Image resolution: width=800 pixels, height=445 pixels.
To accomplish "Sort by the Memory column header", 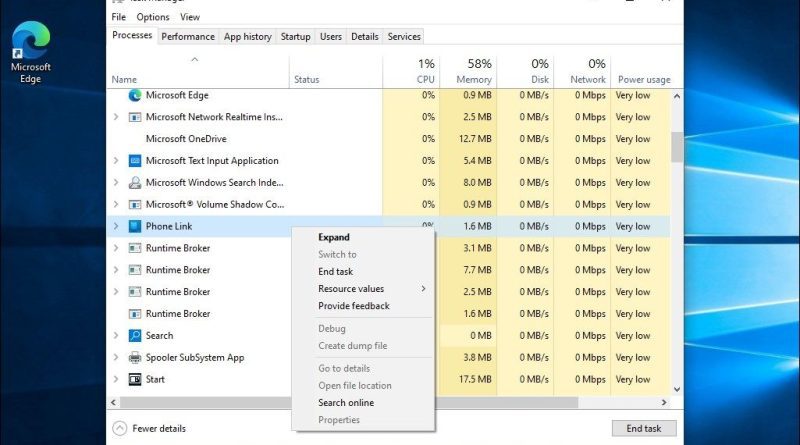I will point(468,71).
